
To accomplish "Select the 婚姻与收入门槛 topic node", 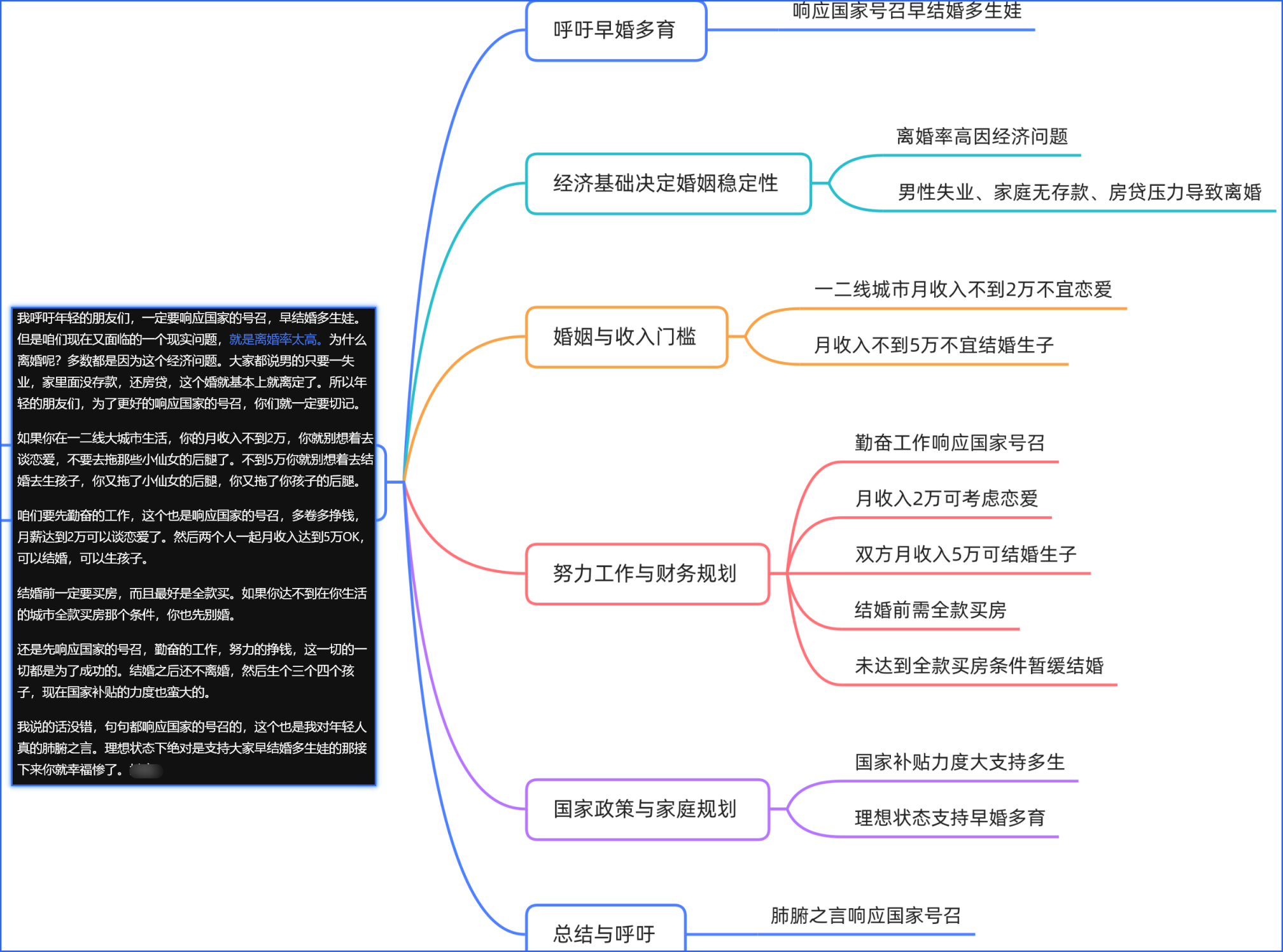I will 626,337.
